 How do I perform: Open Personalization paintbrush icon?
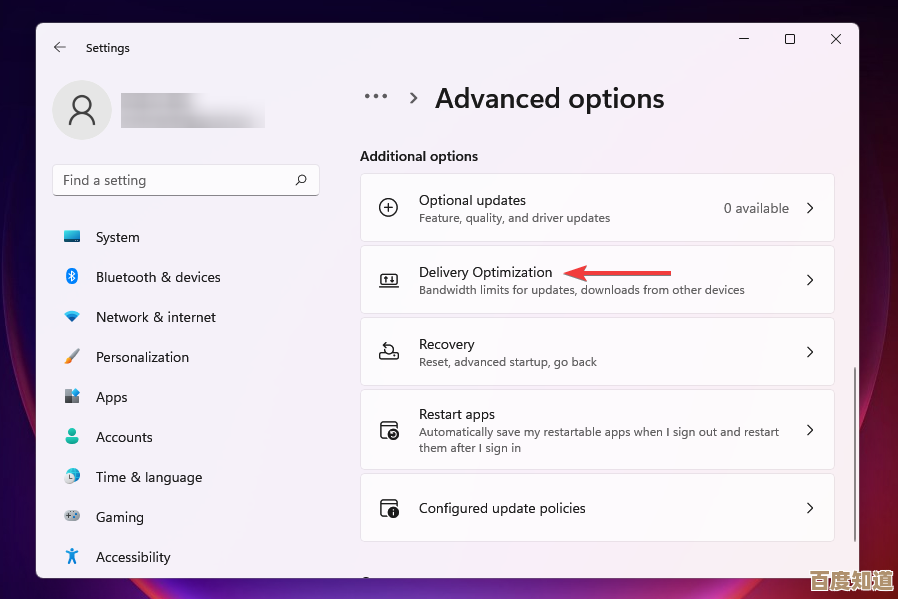(x=72, y=357)
